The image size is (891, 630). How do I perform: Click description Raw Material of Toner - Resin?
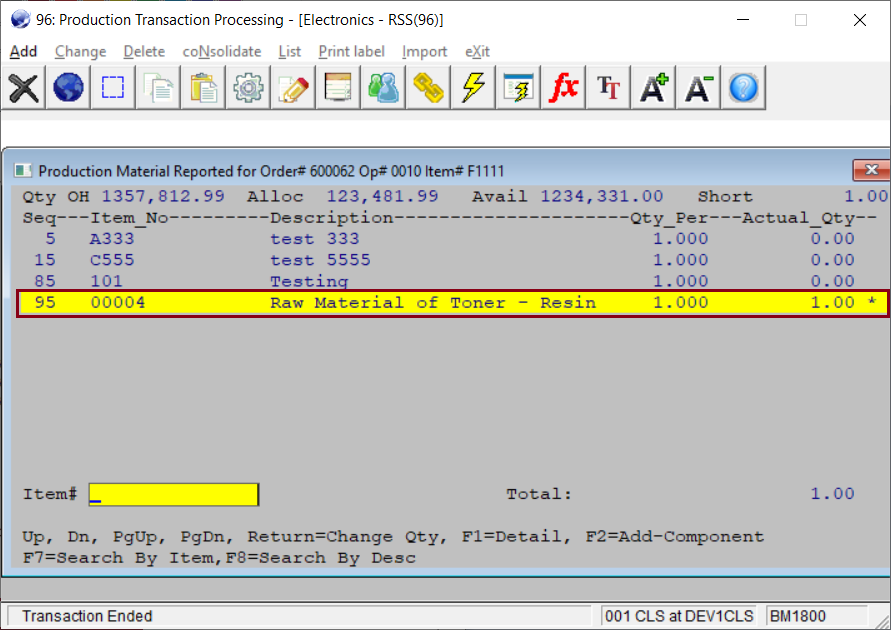433,303
